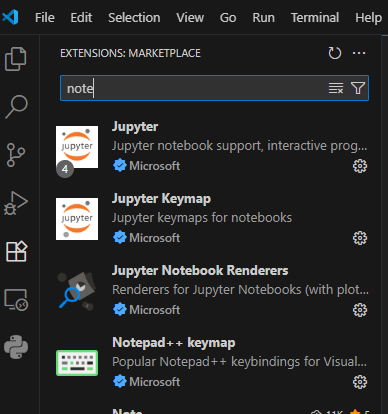Open the Explorer view in activity bar
The height and width of the screenshot is (414, 388).
click(x=16, y=59)
